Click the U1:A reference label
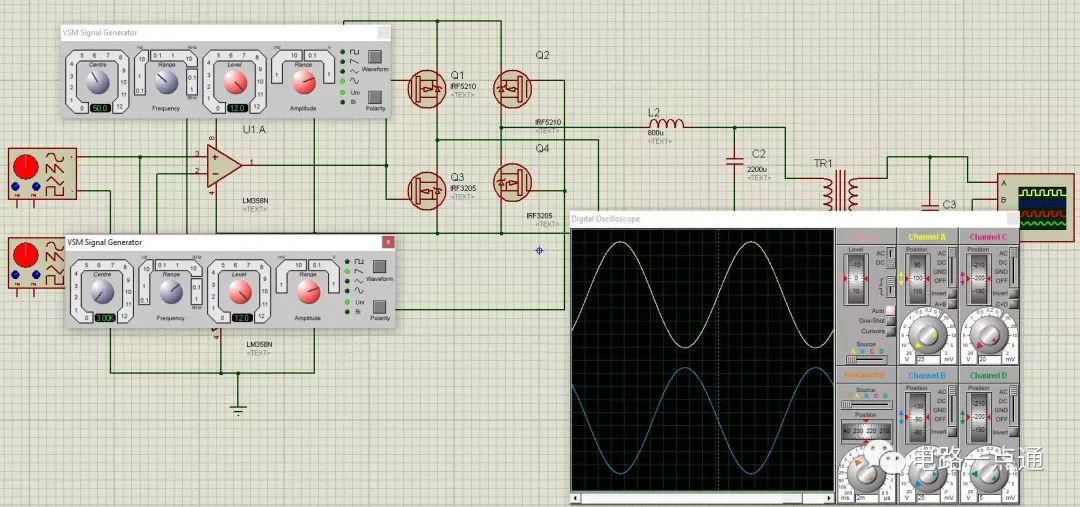 [253, 130]
